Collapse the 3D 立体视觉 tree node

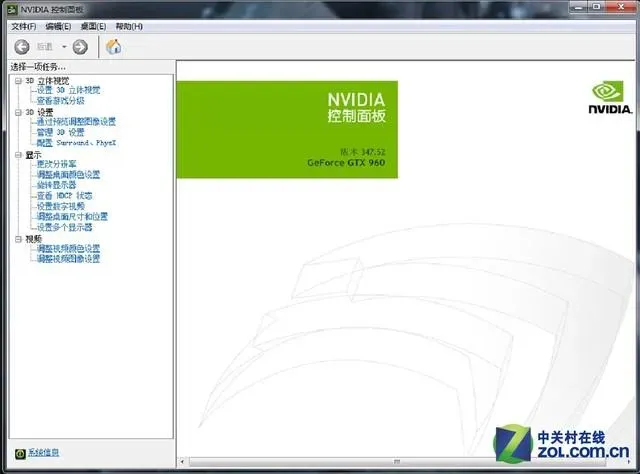pos(18,81)
